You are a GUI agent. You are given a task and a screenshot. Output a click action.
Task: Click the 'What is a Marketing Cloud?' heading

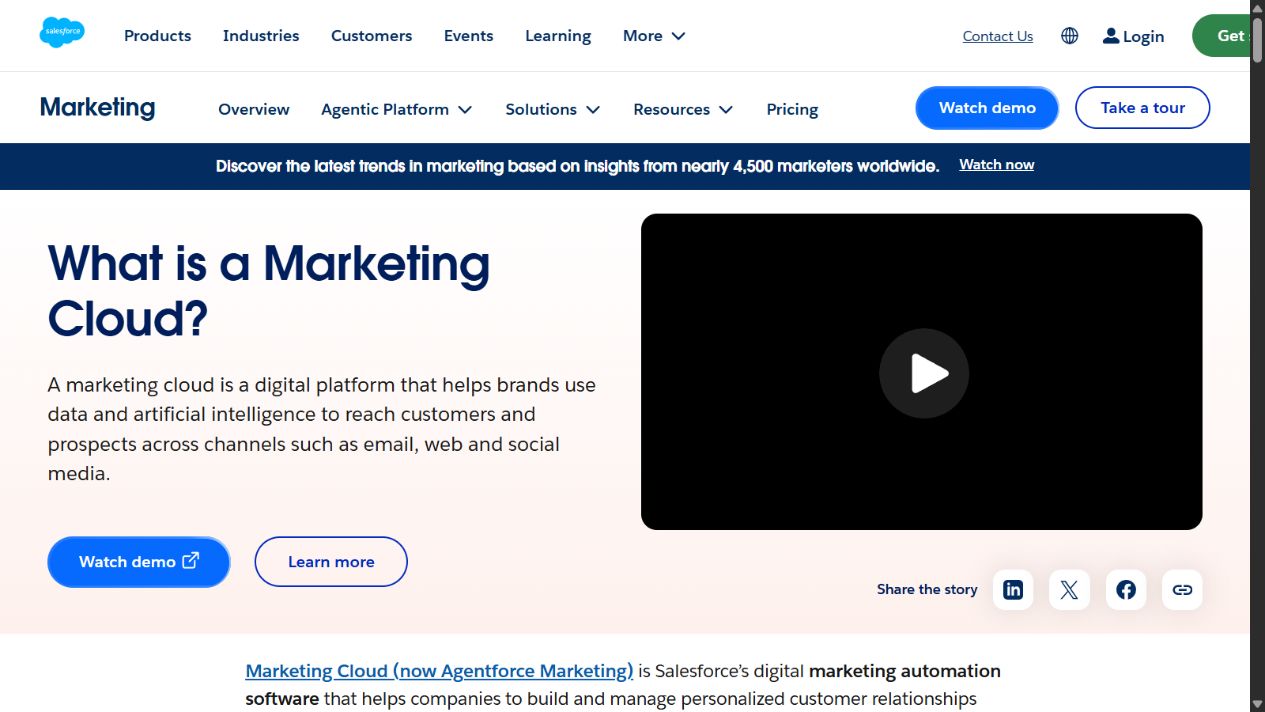269,291
